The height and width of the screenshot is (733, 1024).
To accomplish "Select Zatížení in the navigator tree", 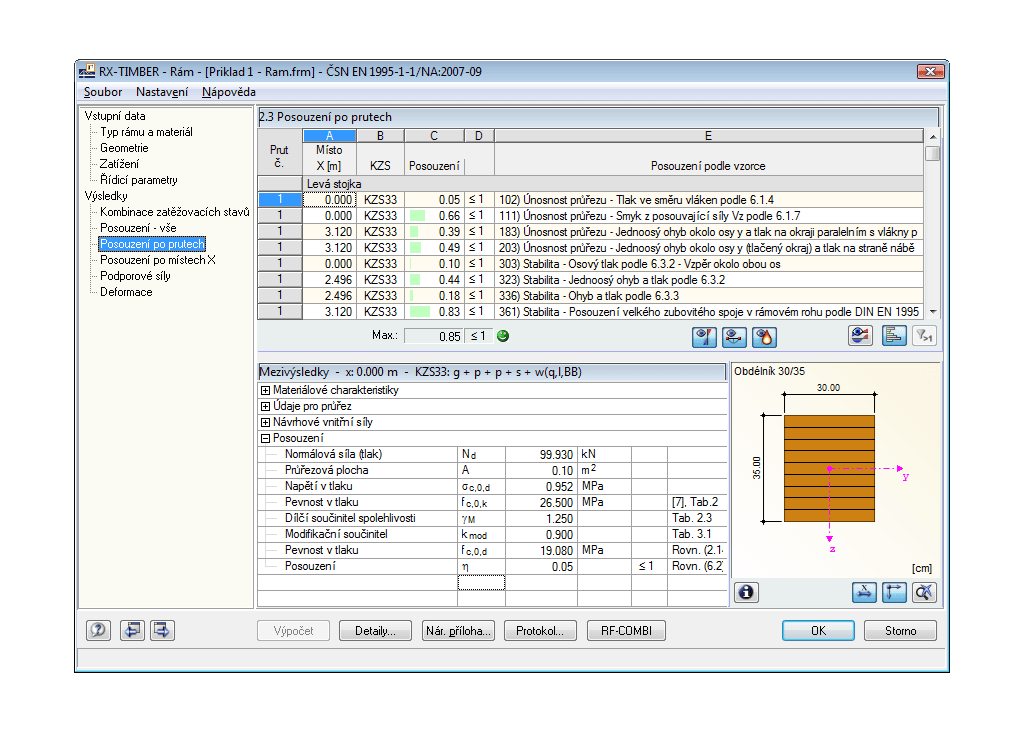I will [x=120, y=164].
